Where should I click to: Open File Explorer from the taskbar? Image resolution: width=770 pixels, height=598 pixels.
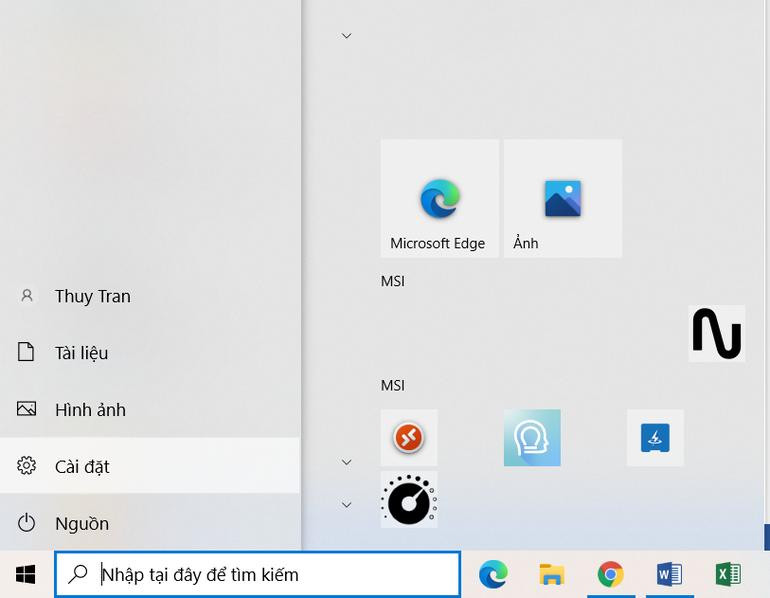[x=551, y=574]
